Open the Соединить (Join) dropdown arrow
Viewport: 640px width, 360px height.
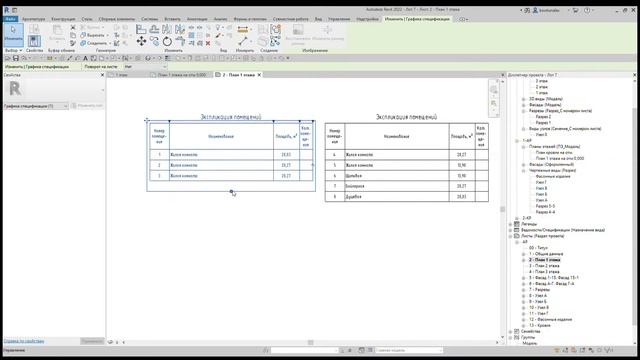click(110, 43)
